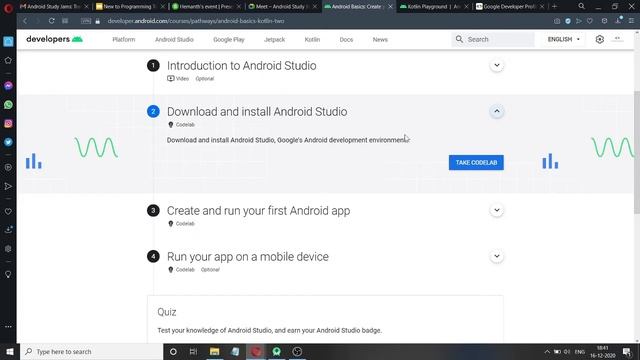
Task: Open the Platform nav item
Action: tap(124, 40)
